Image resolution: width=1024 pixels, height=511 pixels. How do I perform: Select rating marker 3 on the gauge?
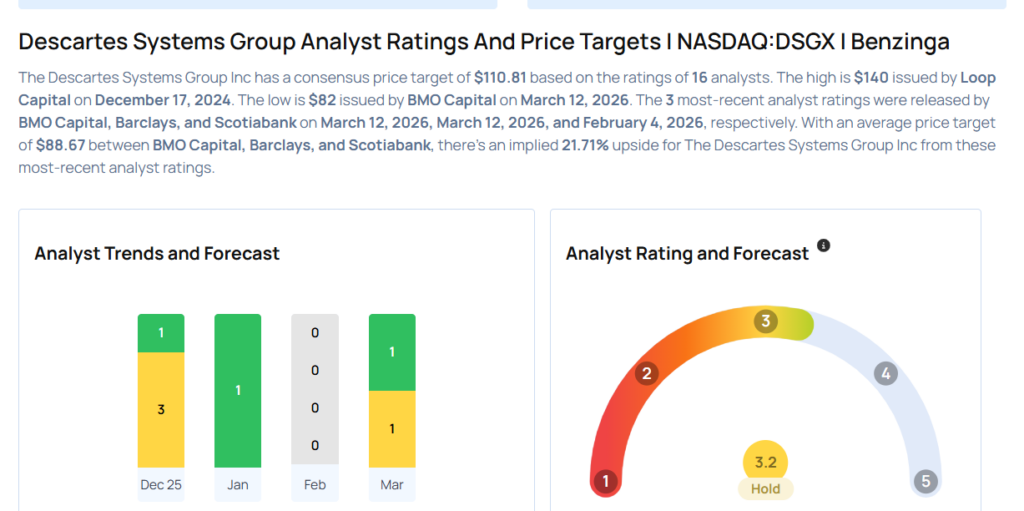766,321
